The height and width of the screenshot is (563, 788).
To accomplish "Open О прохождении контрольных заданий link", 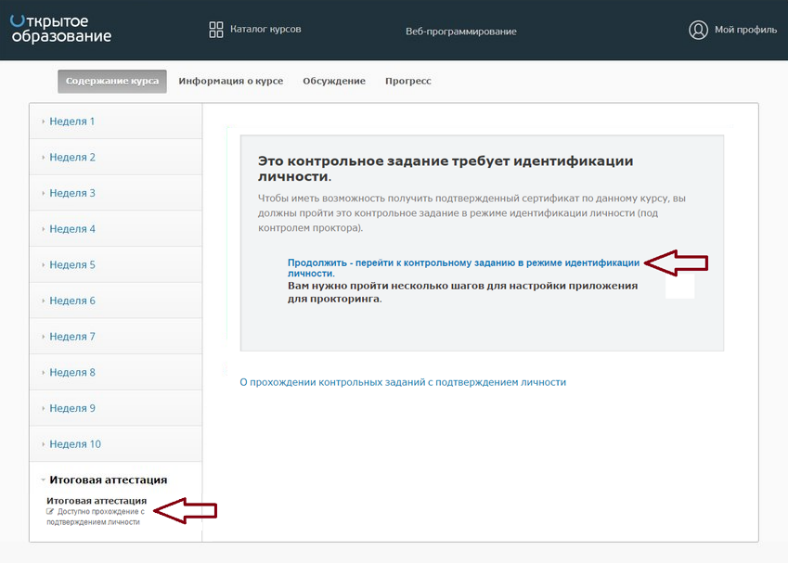I will pos(403,382).
